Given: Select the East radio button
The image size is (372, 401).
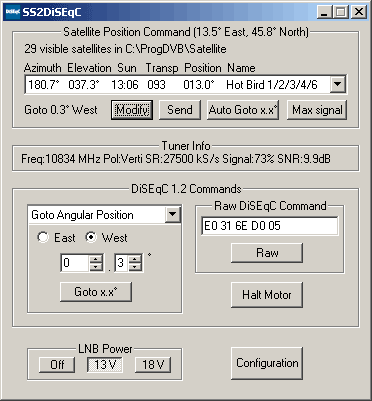Looking at the screenshot, I should (43, 238).
